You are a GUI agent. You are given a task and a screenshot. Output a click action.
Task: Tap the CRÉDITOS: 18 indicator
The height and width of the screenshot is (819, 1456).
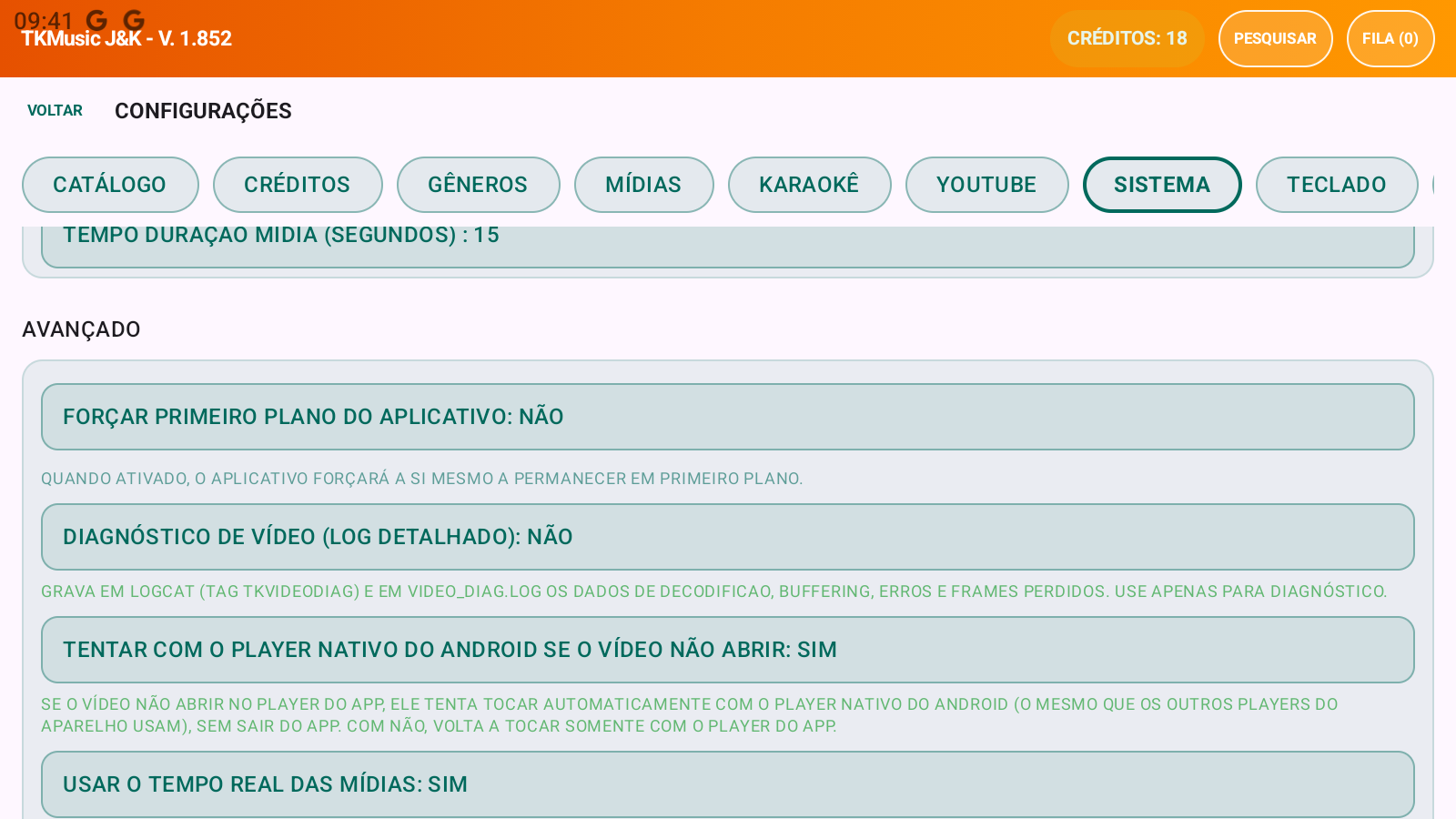[1127, 38]
